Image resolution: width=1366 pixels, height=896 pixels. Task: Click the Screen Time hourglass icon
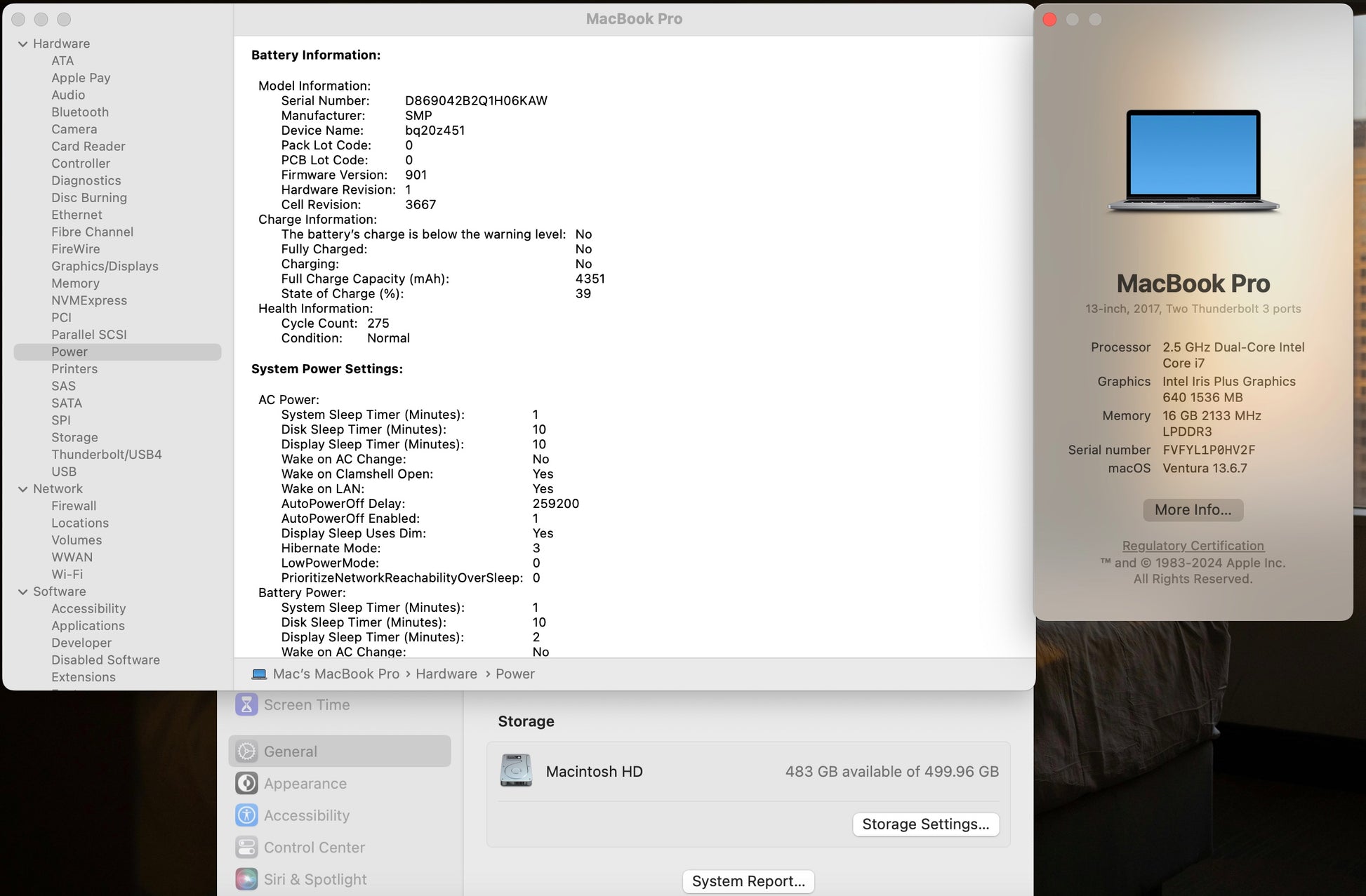[x=246, y=704]
